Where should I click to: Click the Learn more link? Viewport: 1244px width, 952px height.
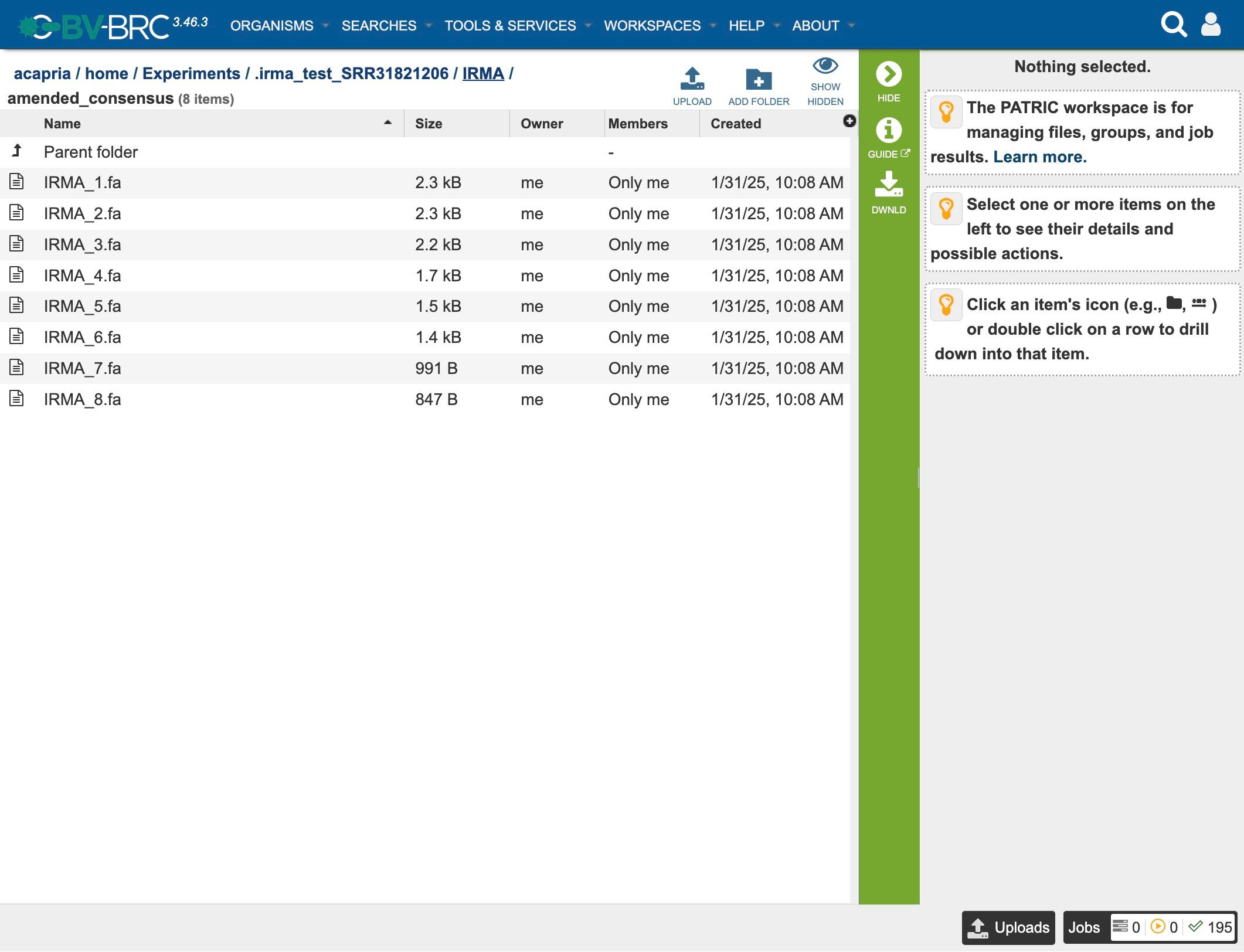click(x=1039, y=157)
